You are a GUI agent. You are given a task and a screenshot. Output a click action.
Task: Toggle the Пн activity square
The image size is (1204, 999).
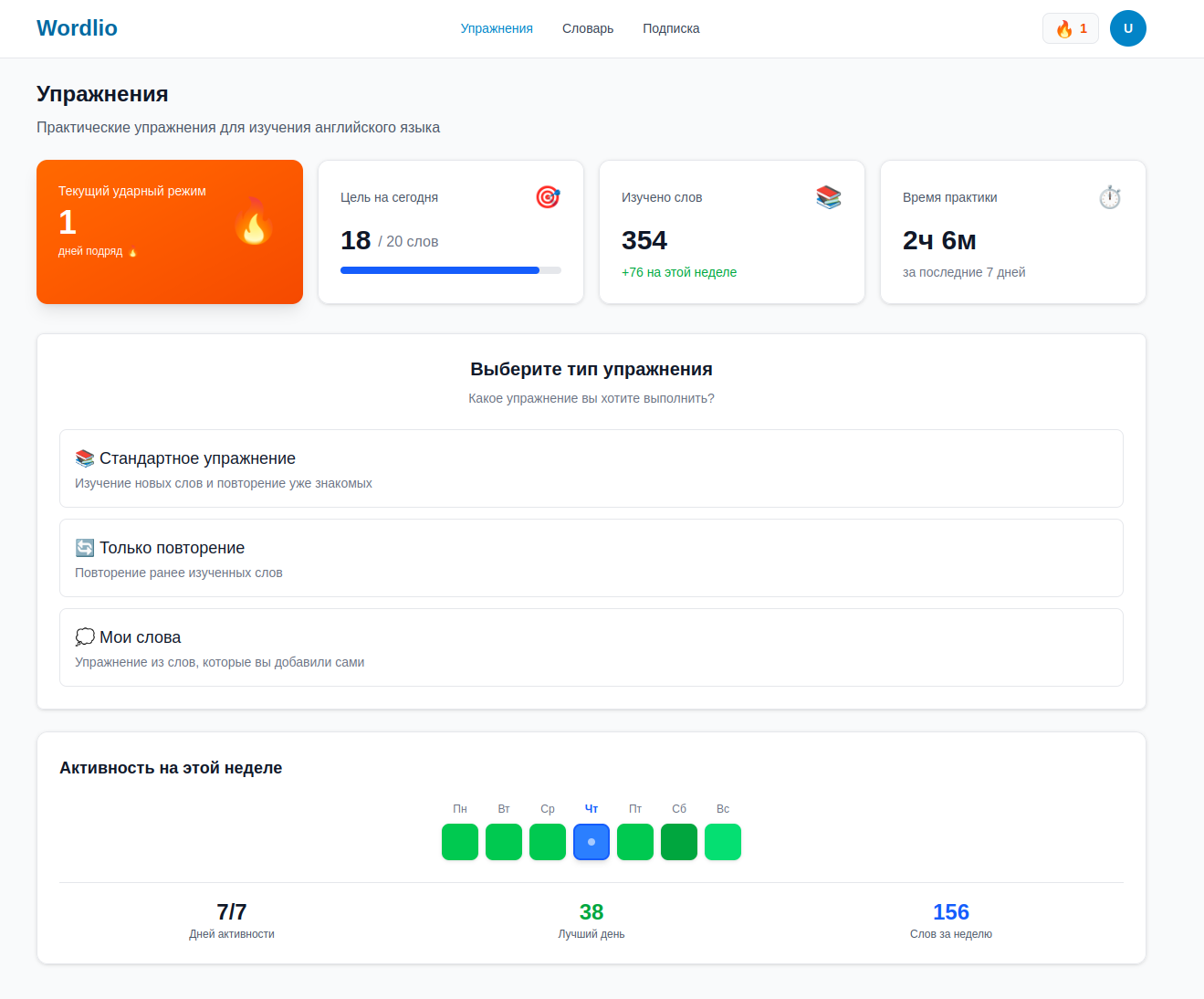[x=459, y=841]
